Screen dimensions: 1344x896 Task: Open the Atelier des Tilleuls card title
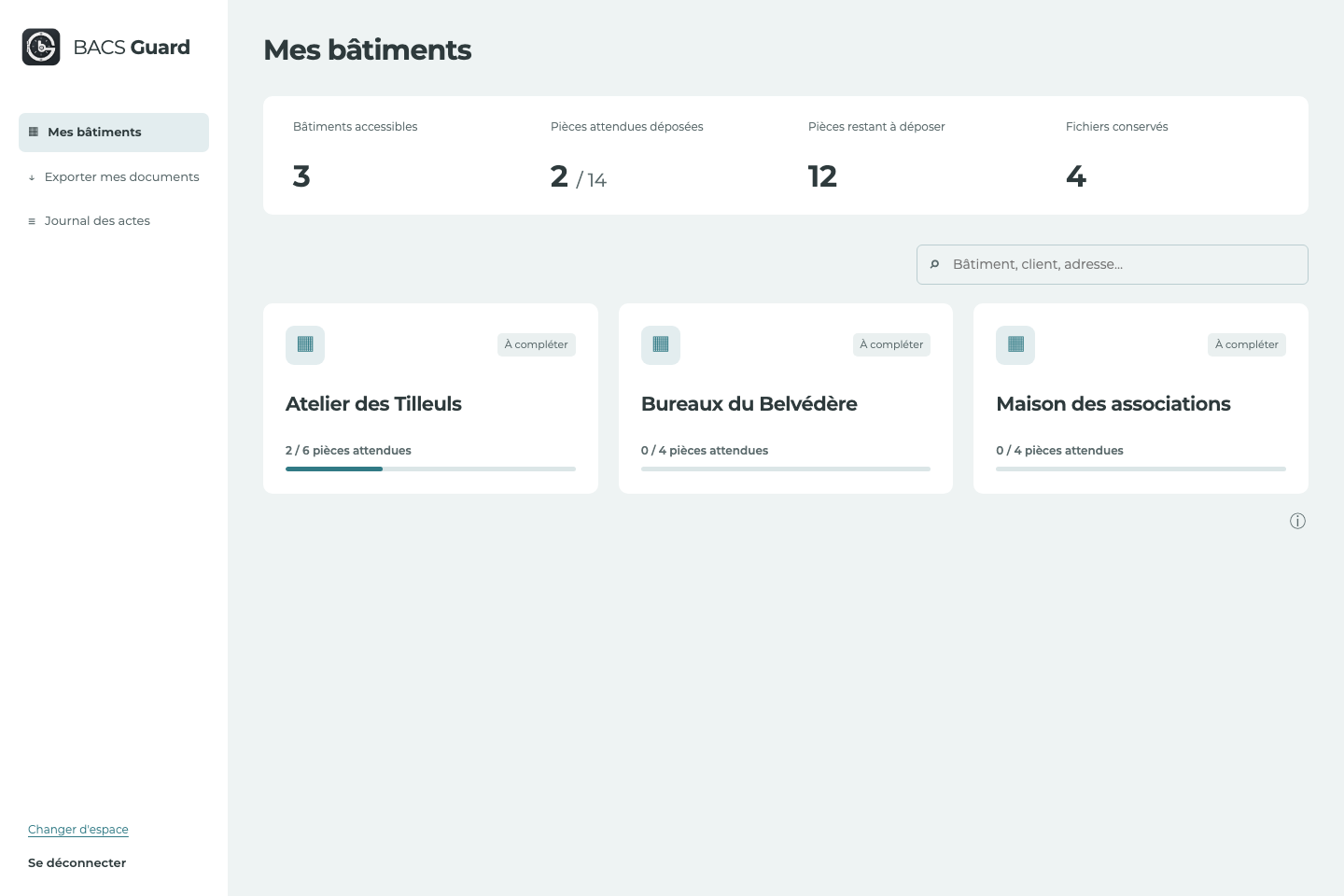[x=373, y=403]
